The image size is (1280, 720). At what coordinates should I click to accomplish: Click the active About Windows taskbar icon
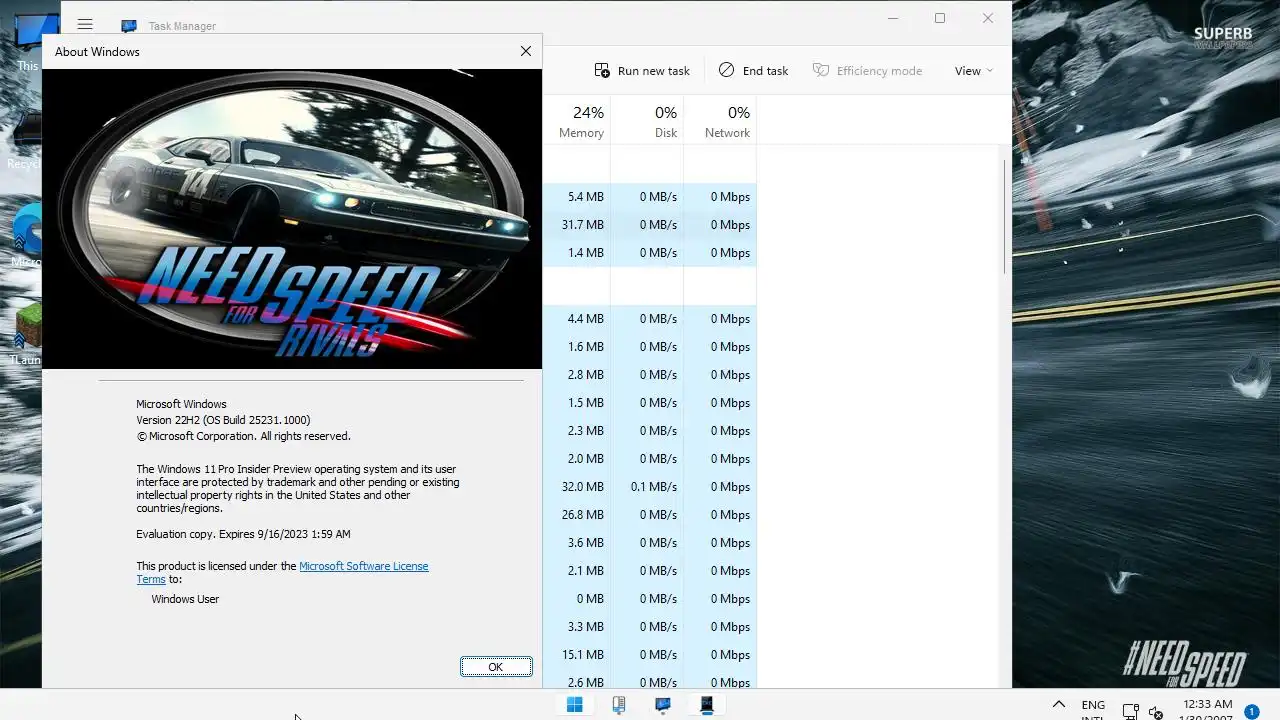click(707, 705)
